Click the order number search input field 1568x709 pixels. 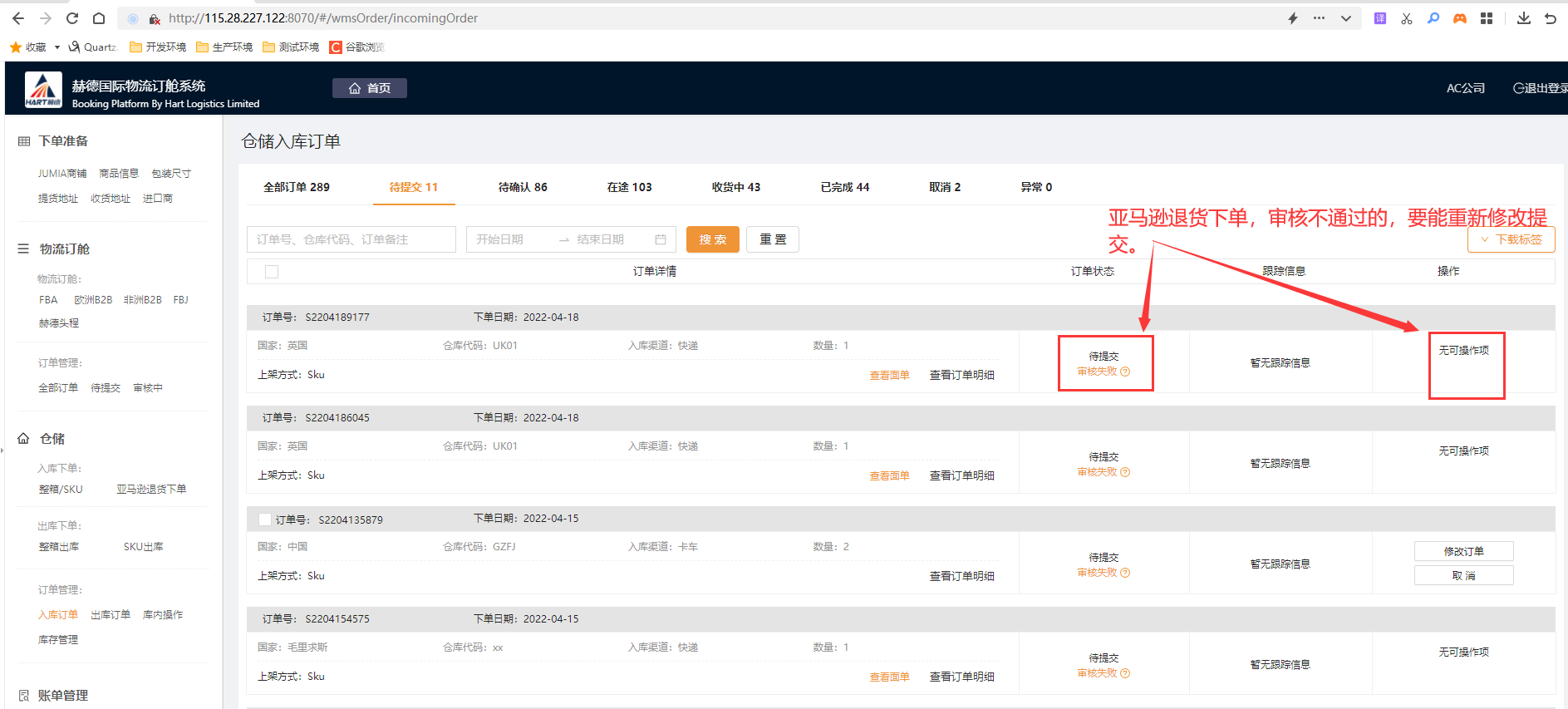click(351, 239)
